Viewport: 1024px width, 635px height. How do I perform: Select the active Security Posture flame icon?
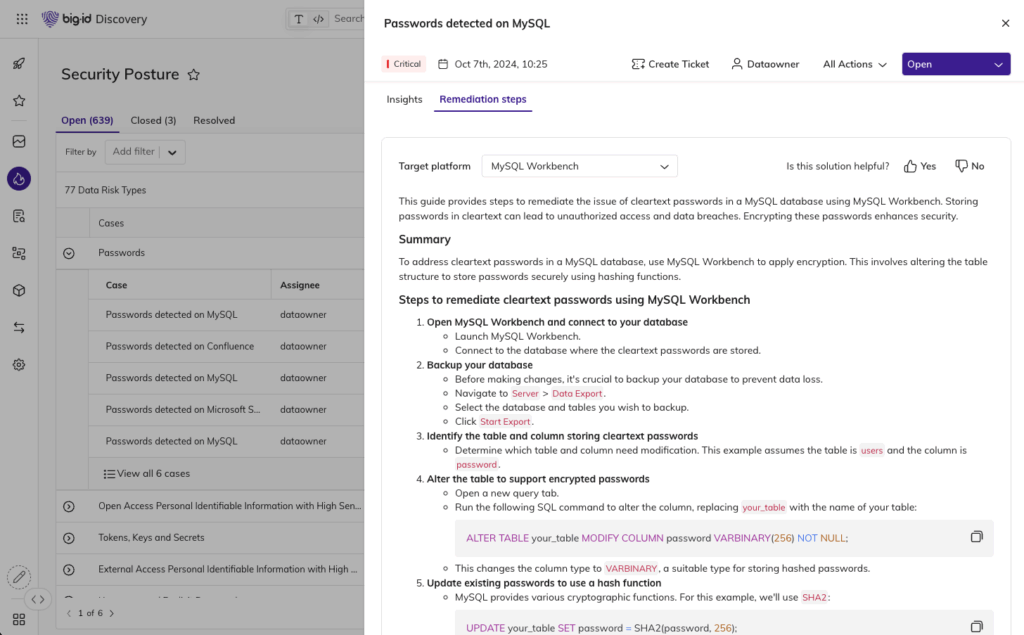click(x=19, y=178)
